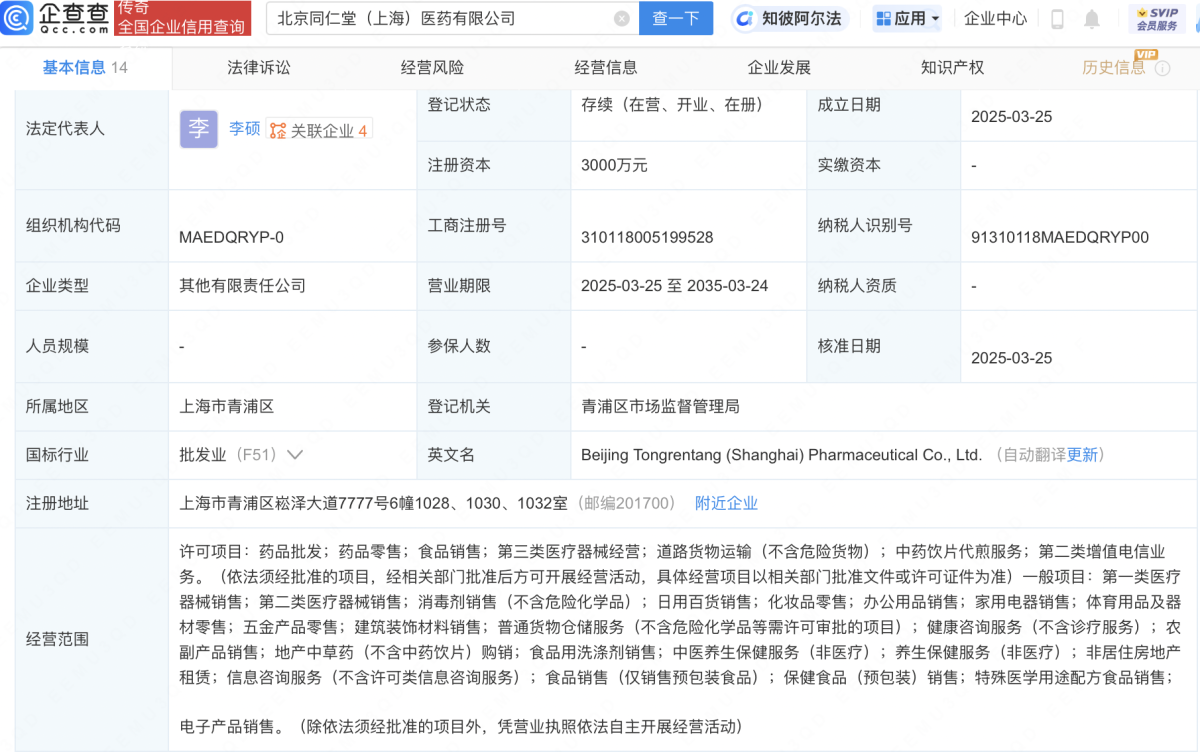Select registration status 存续（在营、开业、在册）
The height and width of the screenshot is (752, 1200).
pyautogui.click(x=676, y=104)
